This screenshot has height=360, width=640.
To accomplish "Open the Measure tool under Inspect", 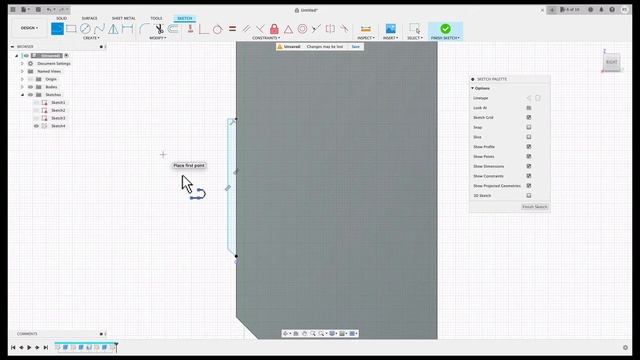I will (366, 29).
